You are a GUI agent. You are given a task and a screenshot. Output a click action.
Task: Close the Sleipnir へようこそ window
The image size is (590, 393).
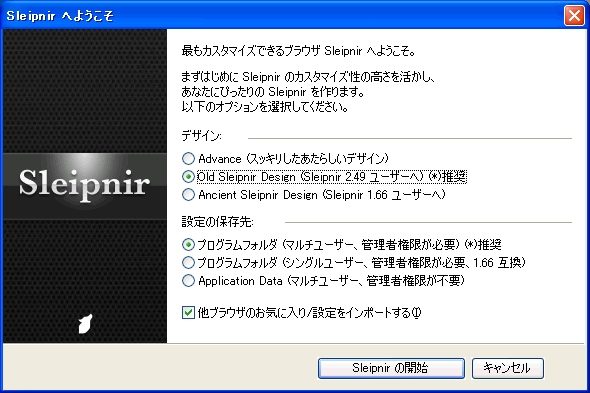coord(574,16)
